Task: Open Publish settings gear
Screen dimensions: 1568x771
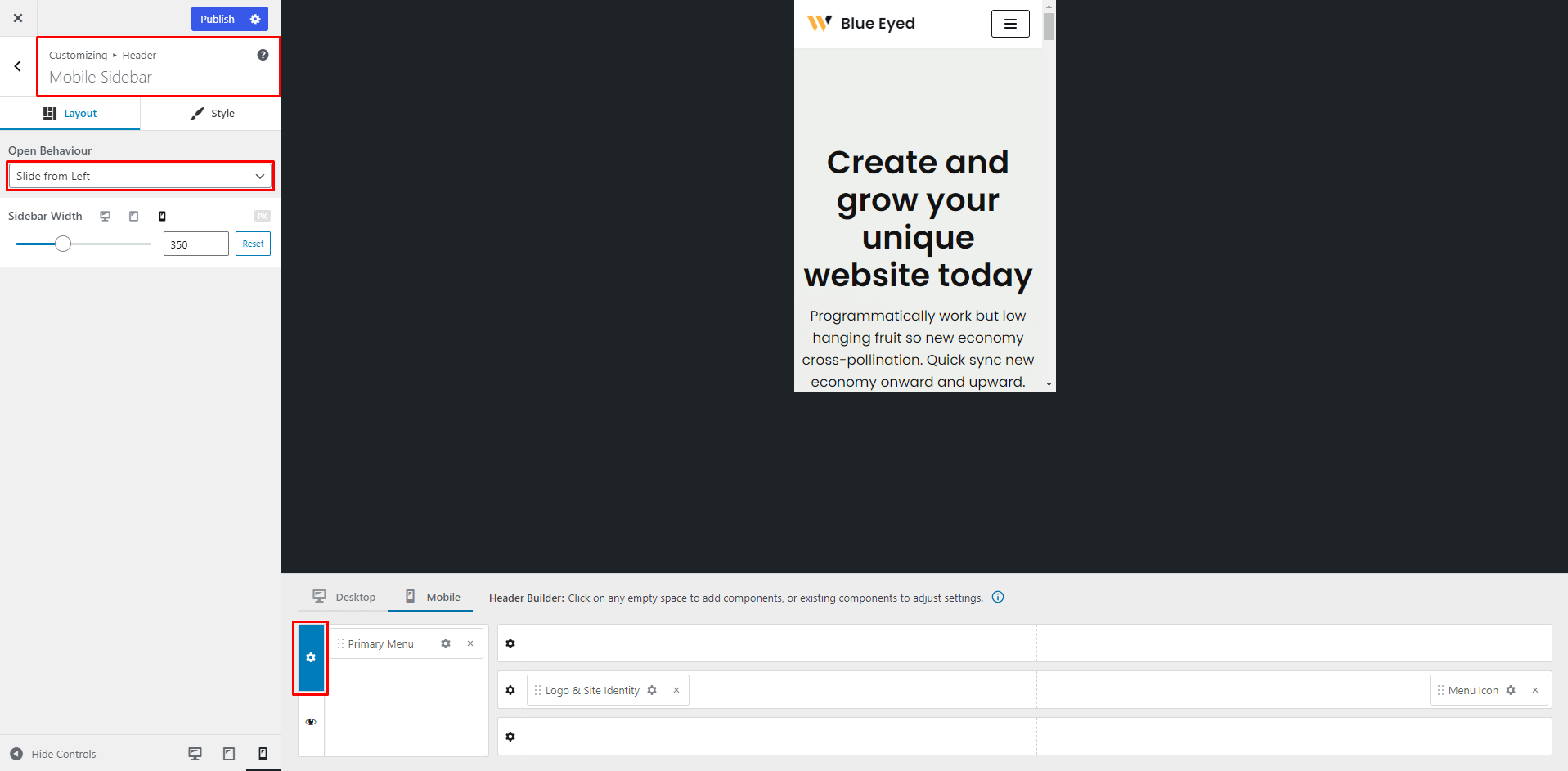Action: tap(255, 19)
